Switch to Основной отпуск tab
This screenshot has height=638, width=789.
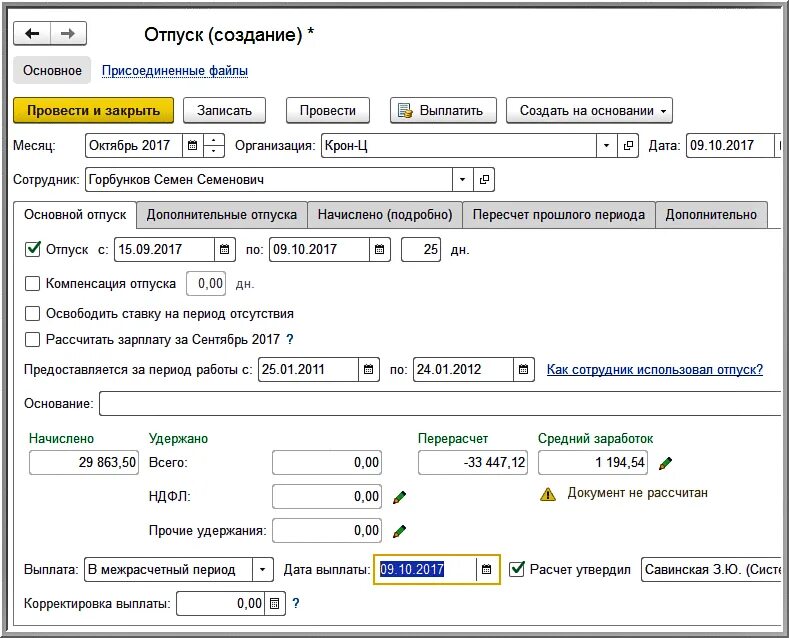click(x=75, y=215)
